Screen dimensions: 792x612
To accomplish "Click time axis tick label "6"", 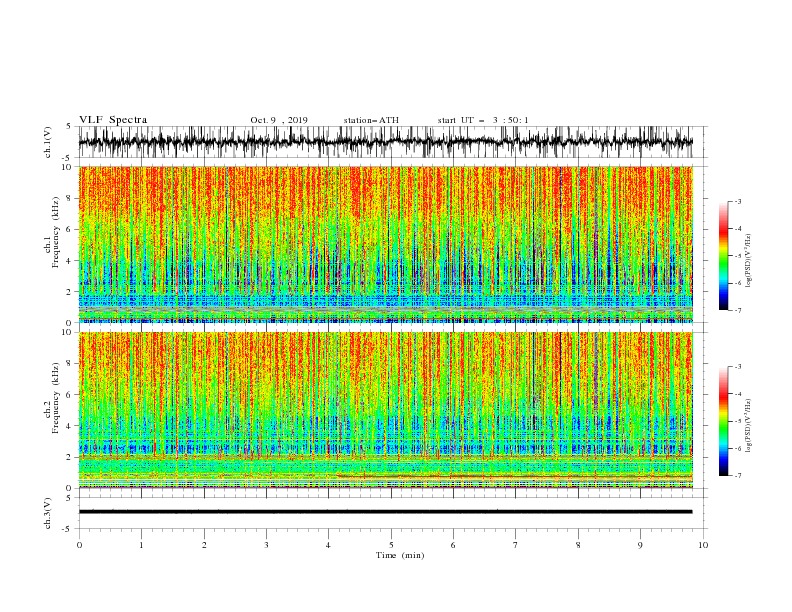I will (x=453, y=545).
